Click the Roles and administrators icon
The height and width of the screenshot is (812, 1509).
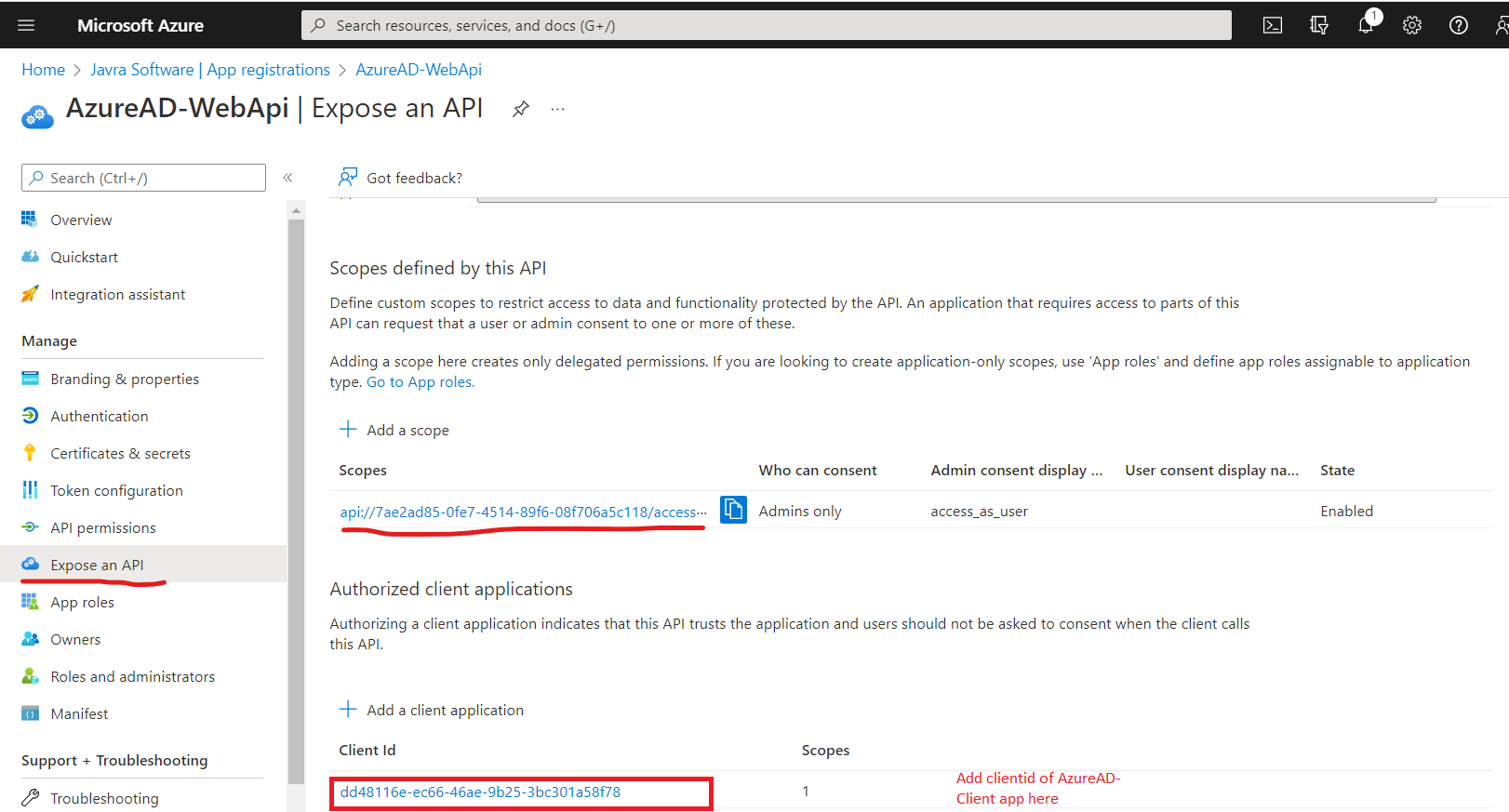click(30, 676)
